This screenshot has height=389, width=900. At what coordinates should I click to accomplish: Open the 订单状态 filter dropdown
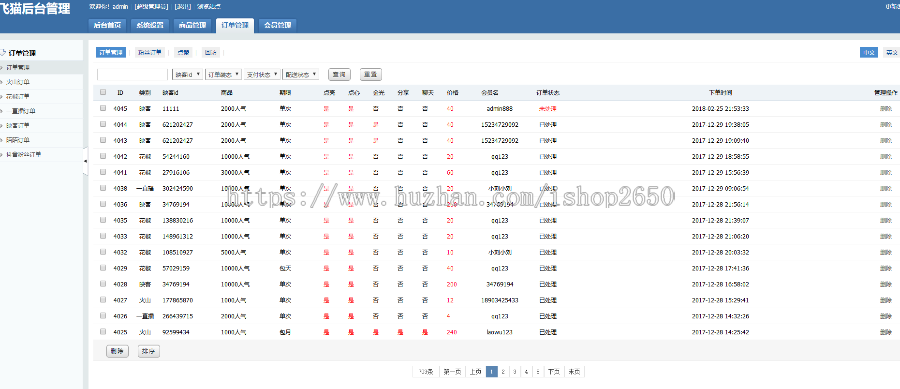pyautogui.click(x=223, y=75)
